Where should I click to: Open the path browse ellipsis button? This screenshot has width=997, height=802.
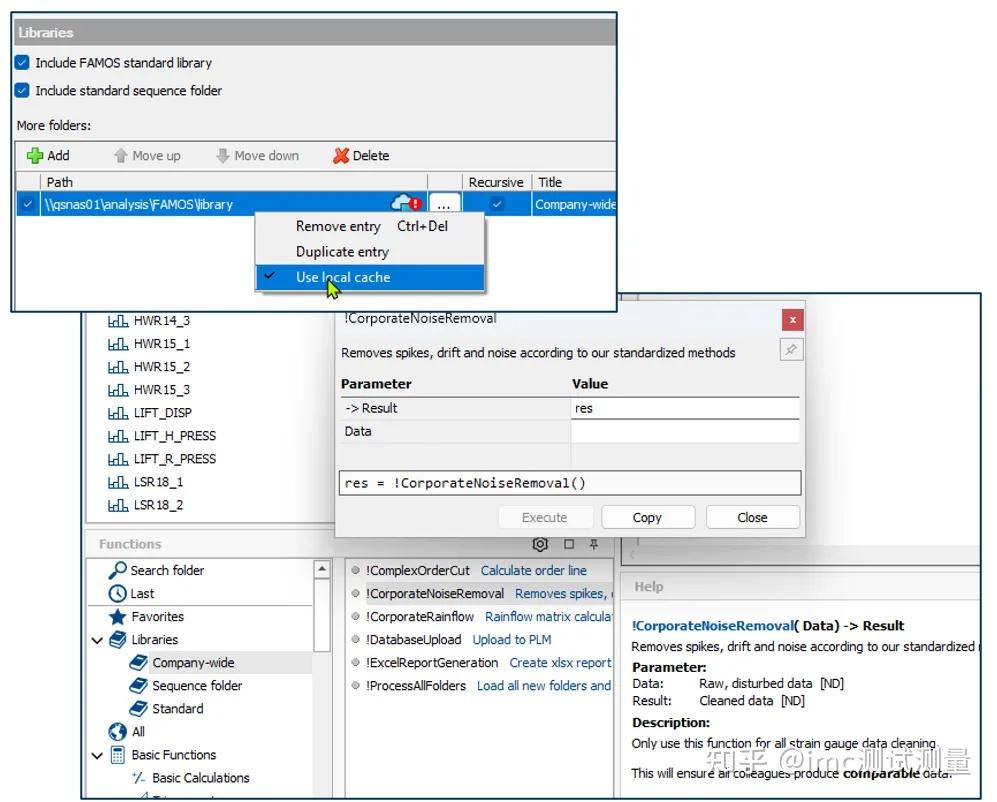444,204
